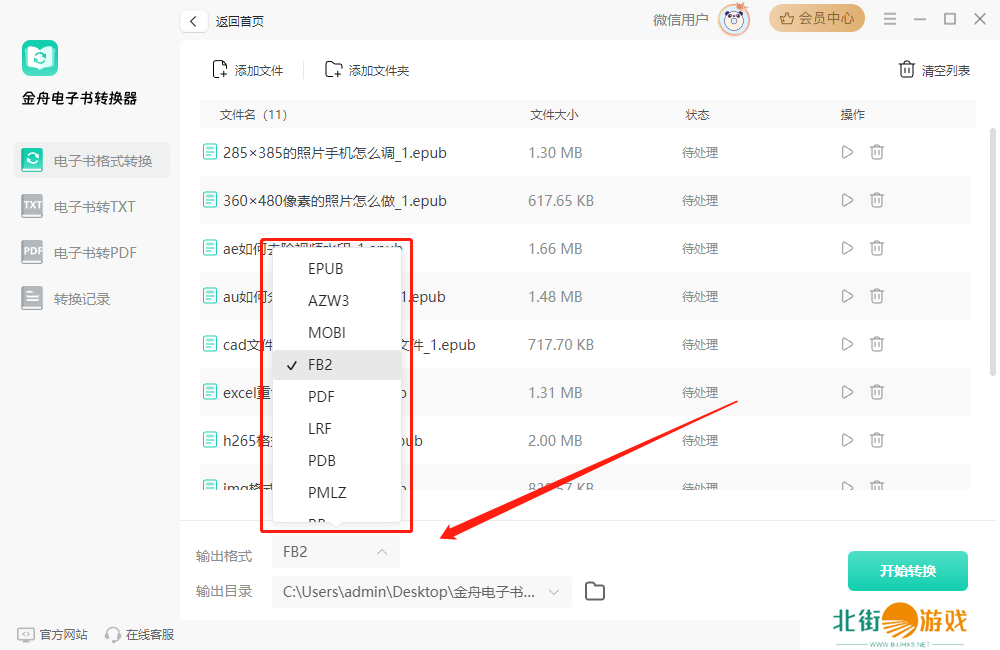1000x650 pixels.
Task: Pick PDF in the format dropdown
Action: point(321,397)
